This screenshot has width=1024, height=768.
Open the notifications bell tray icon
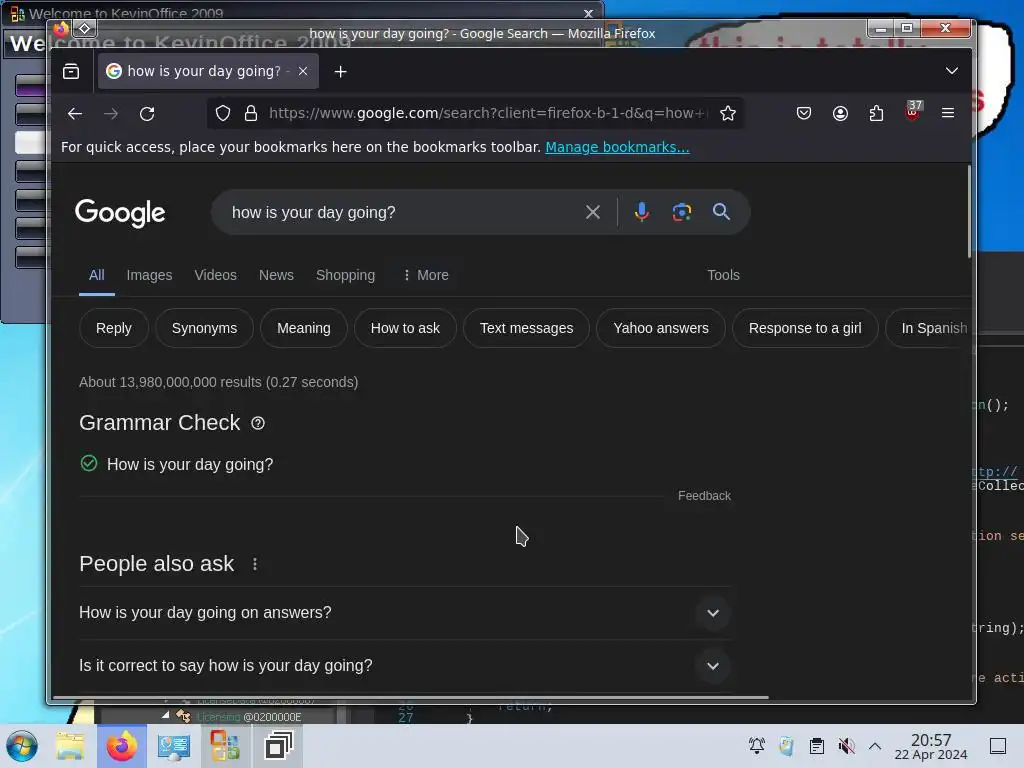(757, 746)
